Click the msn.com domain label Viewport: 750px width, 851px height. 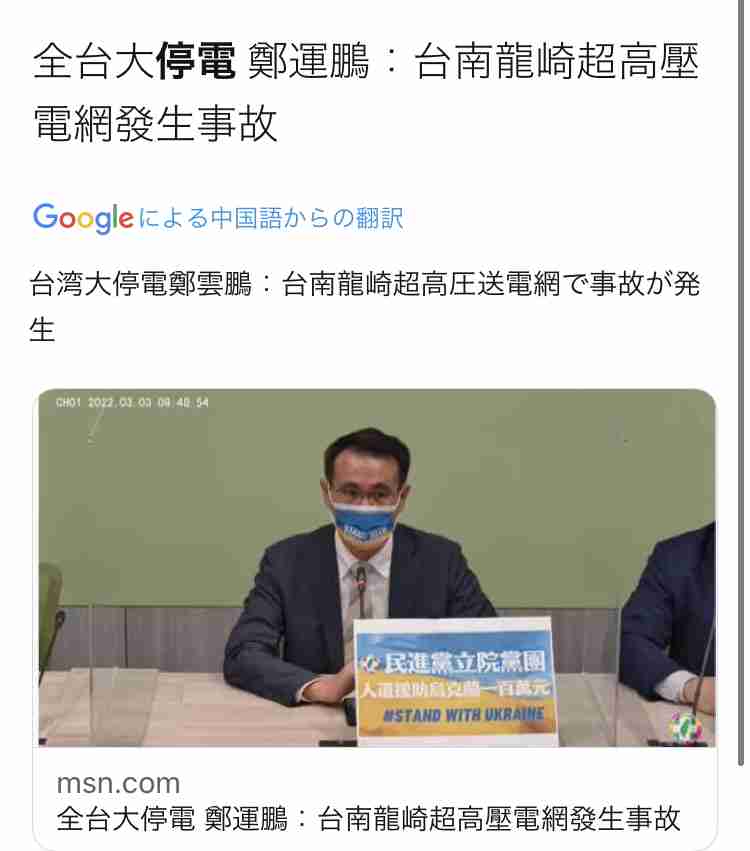[x=118, y=783]
